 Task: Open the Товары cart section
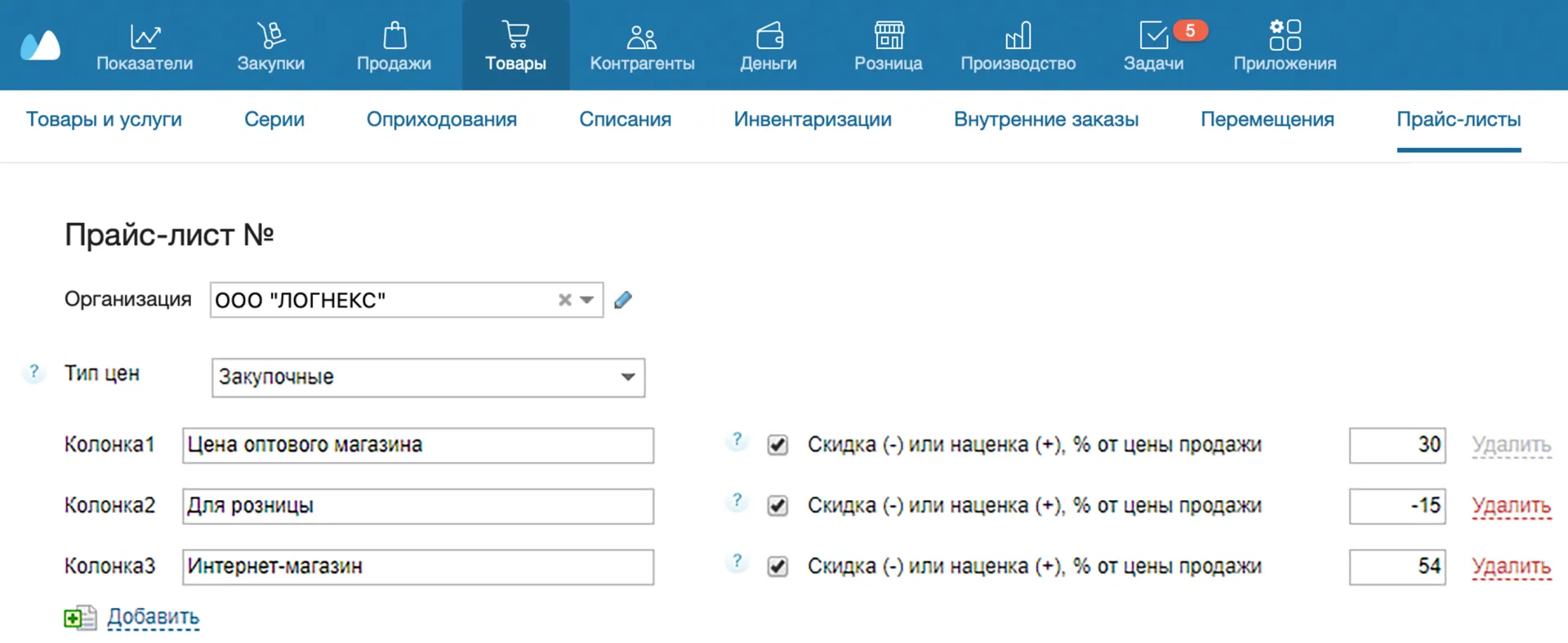click(515, 47)
